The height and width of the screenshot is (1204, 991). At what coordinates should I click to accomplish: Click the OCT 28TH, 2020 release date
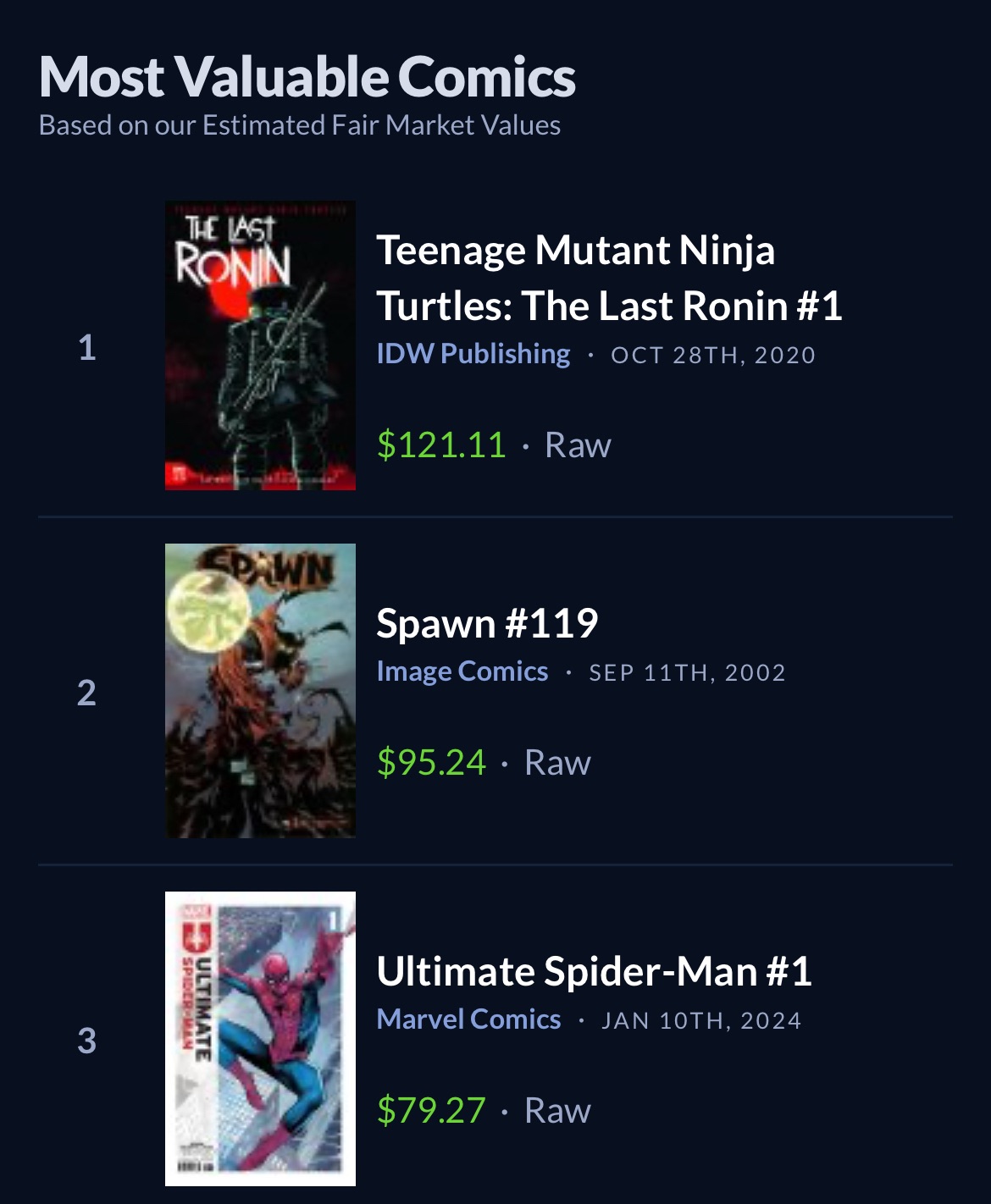[713, 356]
